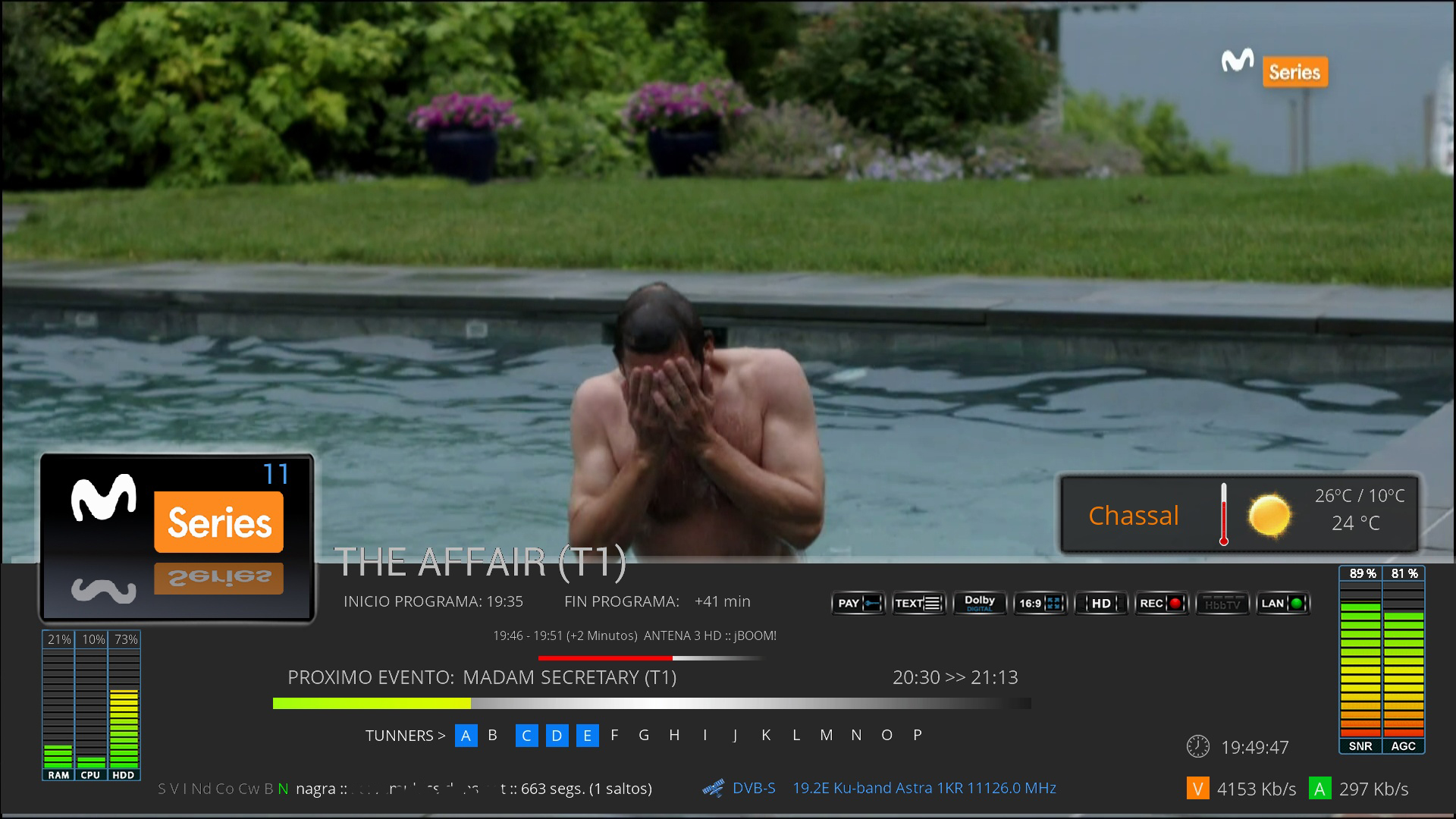The width and height of the screenshot is (1456, 819).
Task: Click the 16:9 aspect ratio icon
Action: coord(1040,604)
